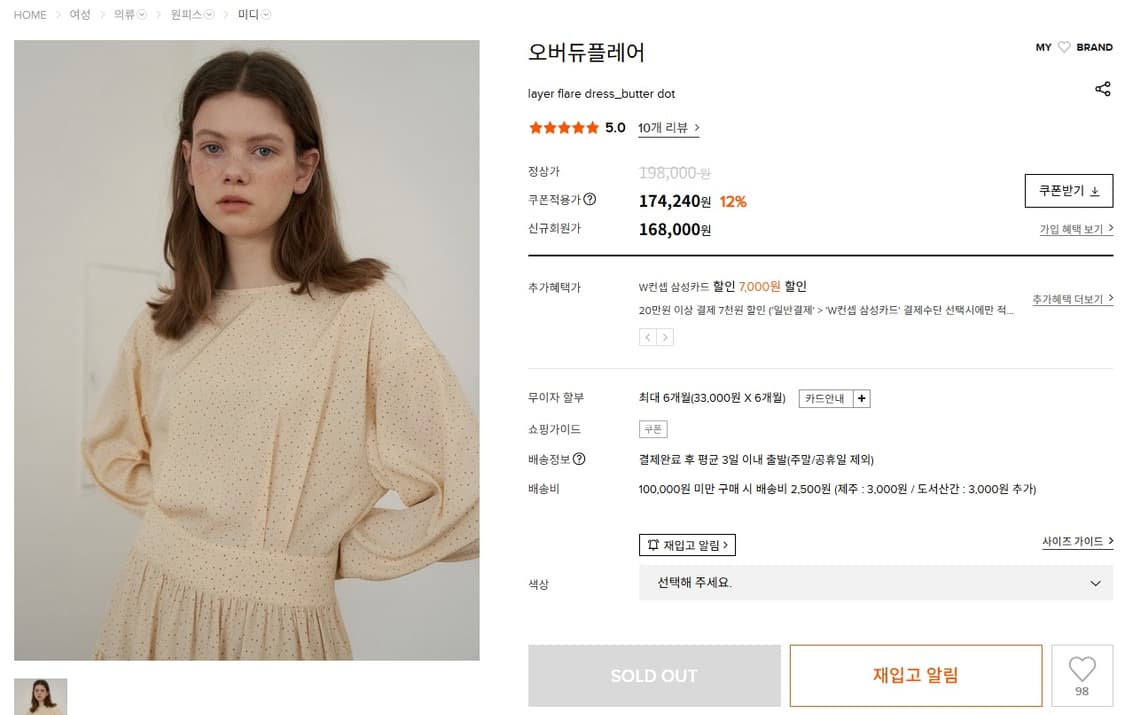
Task: Click the 쿠폰 badge under 쇼핑가이드
Action: (x=652, y=429)
